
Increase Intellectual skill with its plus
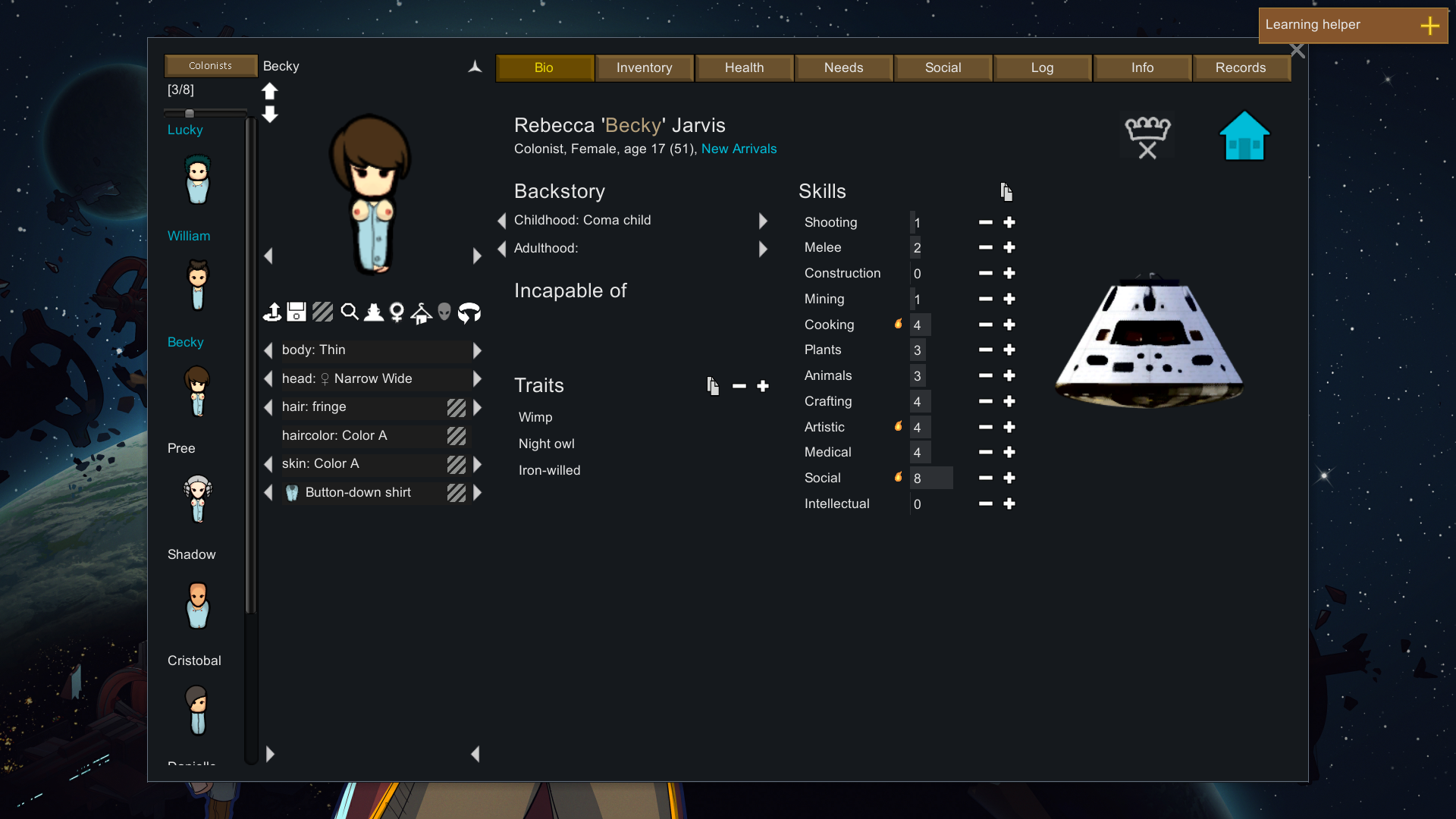pos(1009,504)
